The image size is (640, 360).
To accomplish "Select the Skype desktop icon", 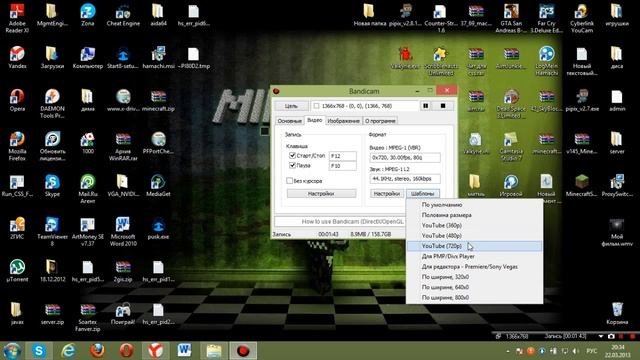I will [52, 186].
